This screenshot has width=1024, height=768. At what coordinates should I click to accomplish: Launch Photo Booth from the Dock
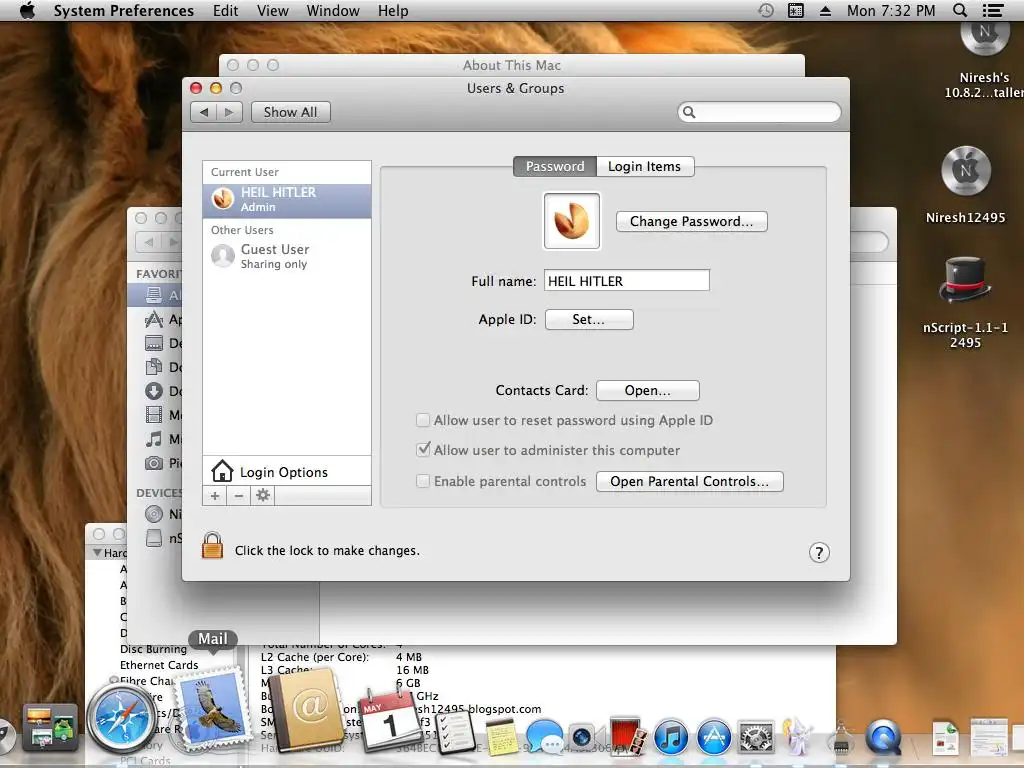(x=627, y=737)
